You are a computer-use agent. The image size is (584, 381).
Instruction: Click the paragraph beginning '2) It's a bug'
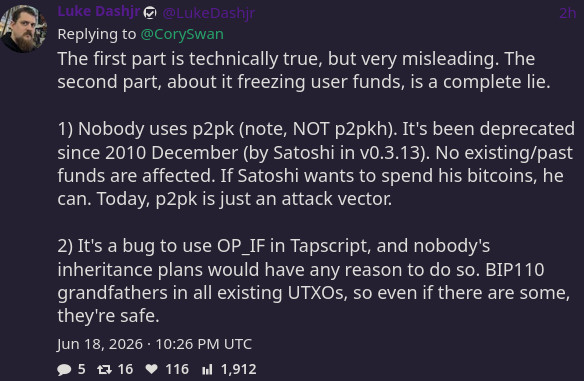(x=314, y=281)
